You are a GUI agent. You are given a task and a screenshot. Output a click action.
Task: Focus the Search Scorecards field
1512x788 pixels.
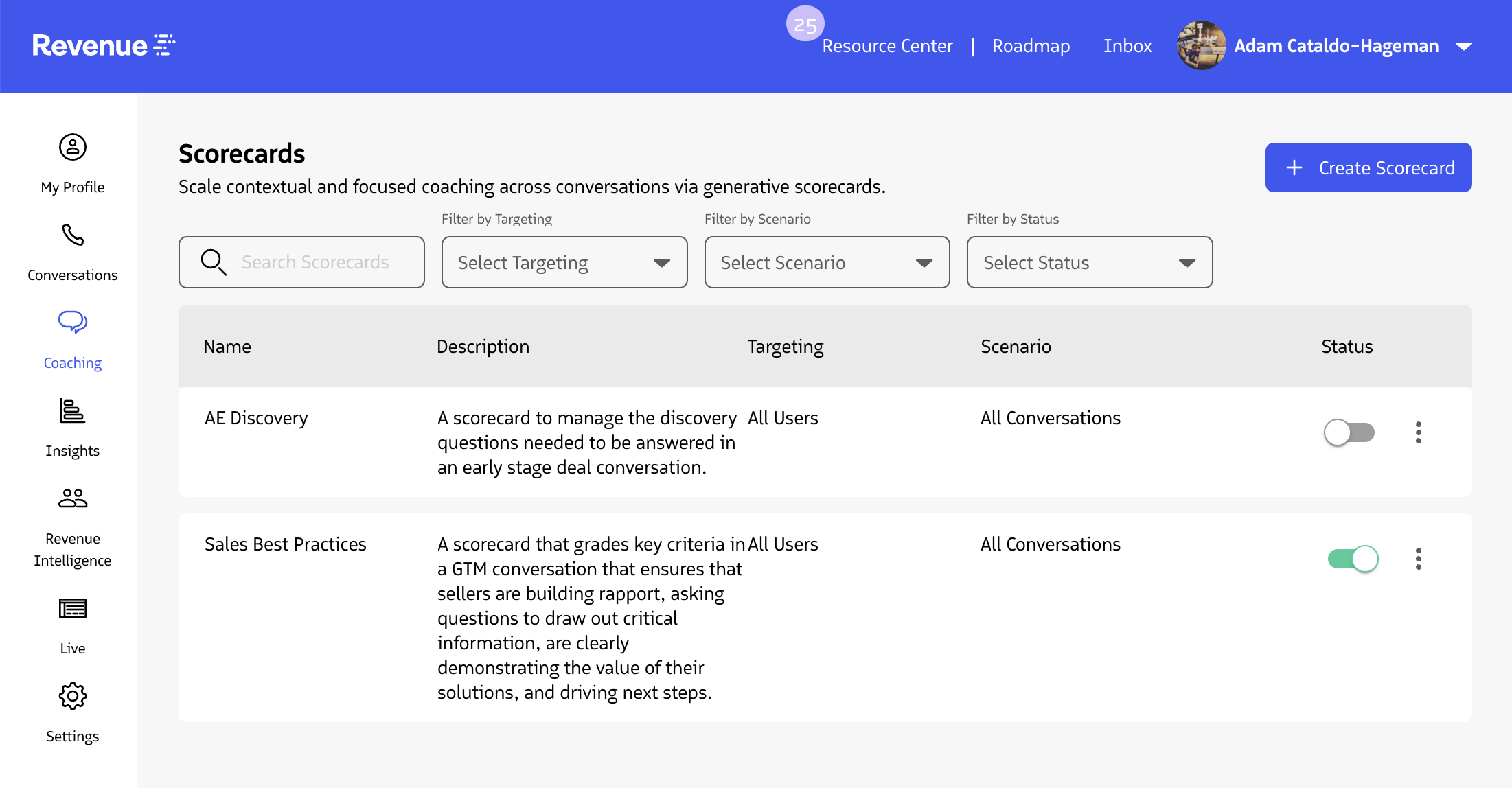(314, 263)
